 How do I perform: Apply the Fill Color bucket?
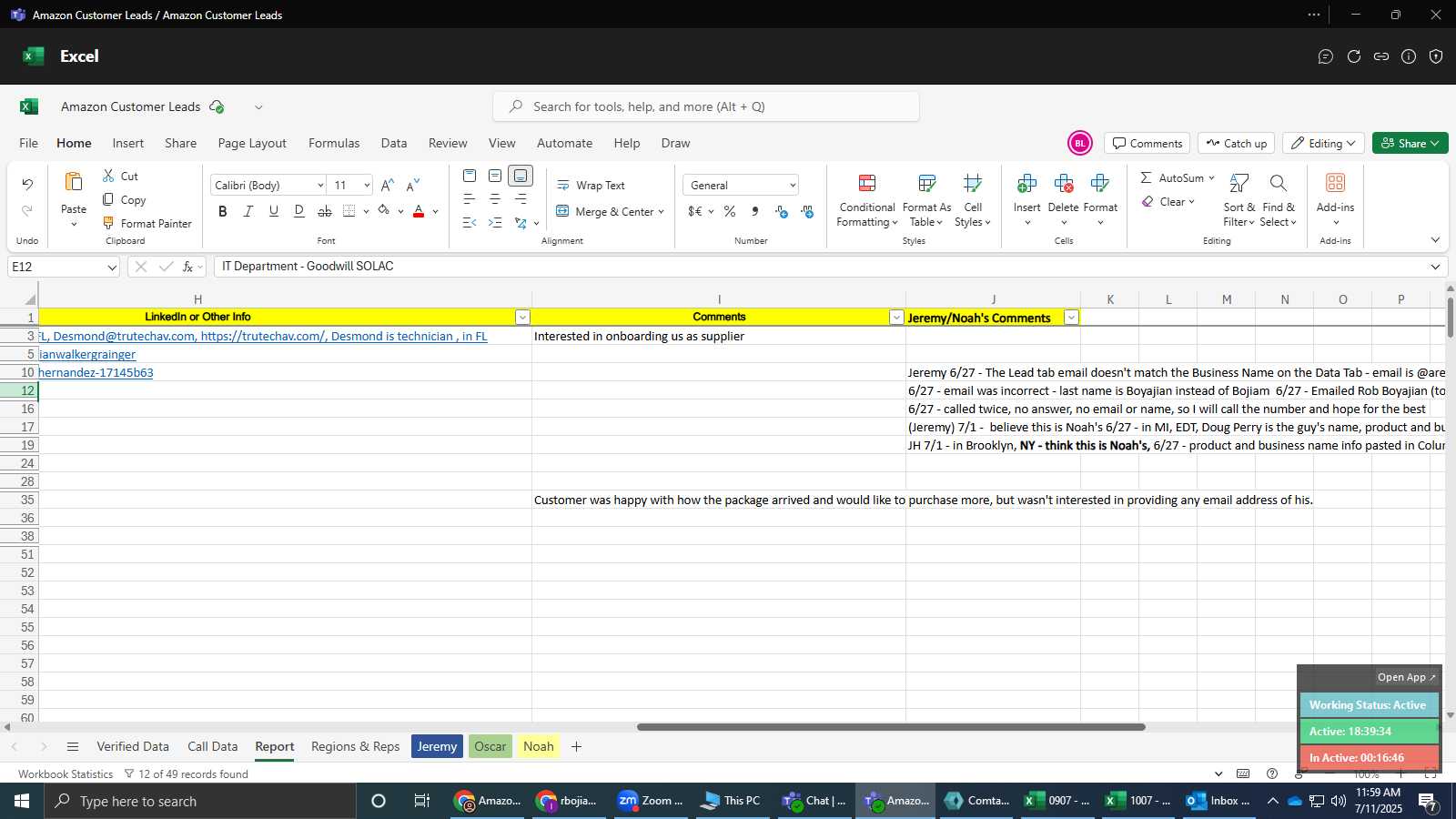[x=384, y=211]
